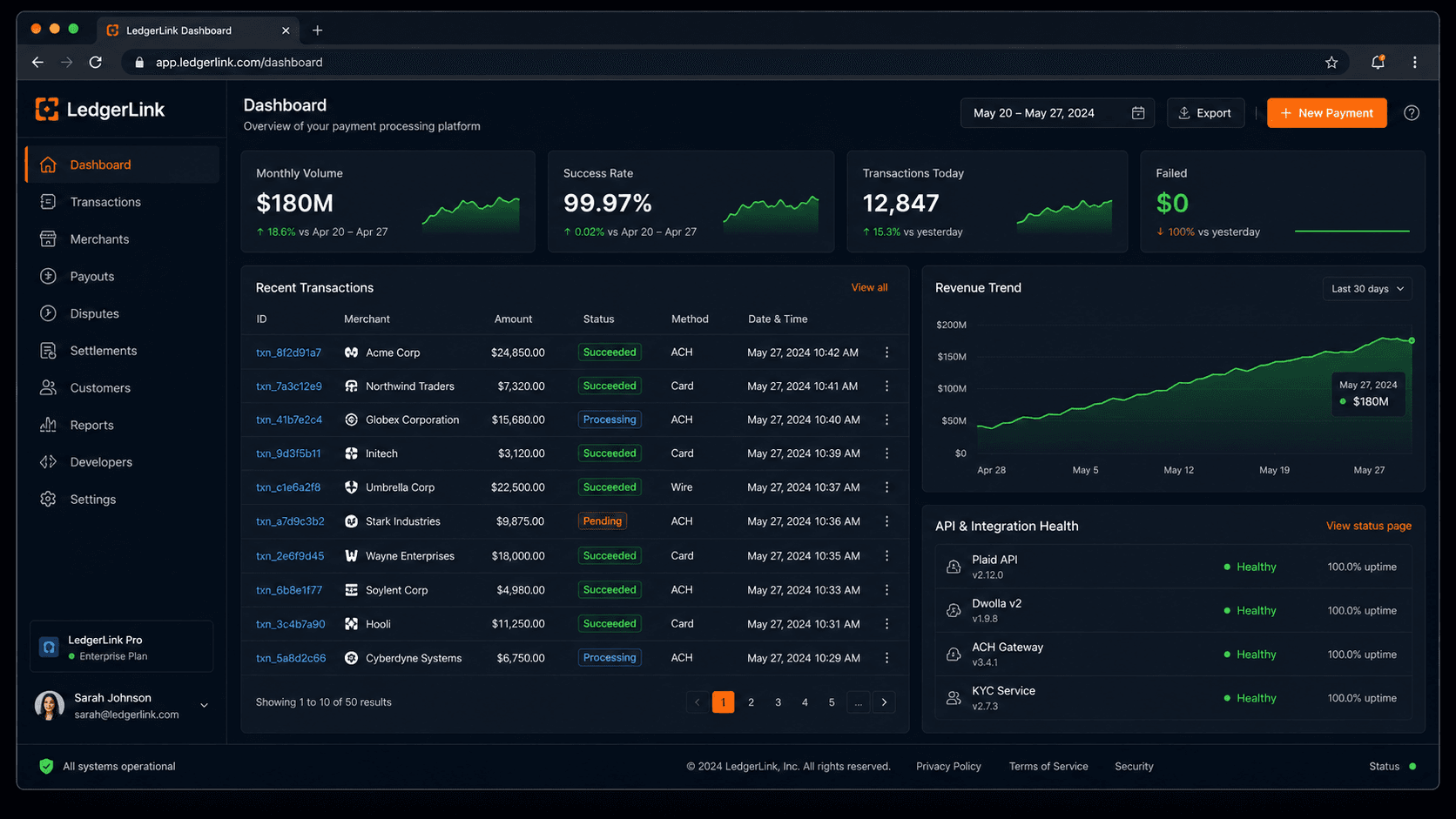Click the Export button
Image resolution: width=1456 pixels, height=819 pixels.
[1205, 113]
